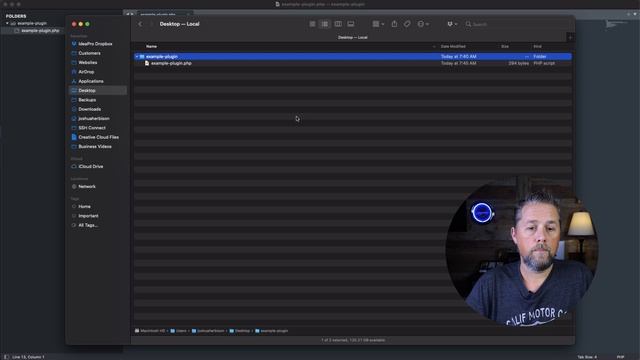Show All Tags in sidebar

[88, 225]
